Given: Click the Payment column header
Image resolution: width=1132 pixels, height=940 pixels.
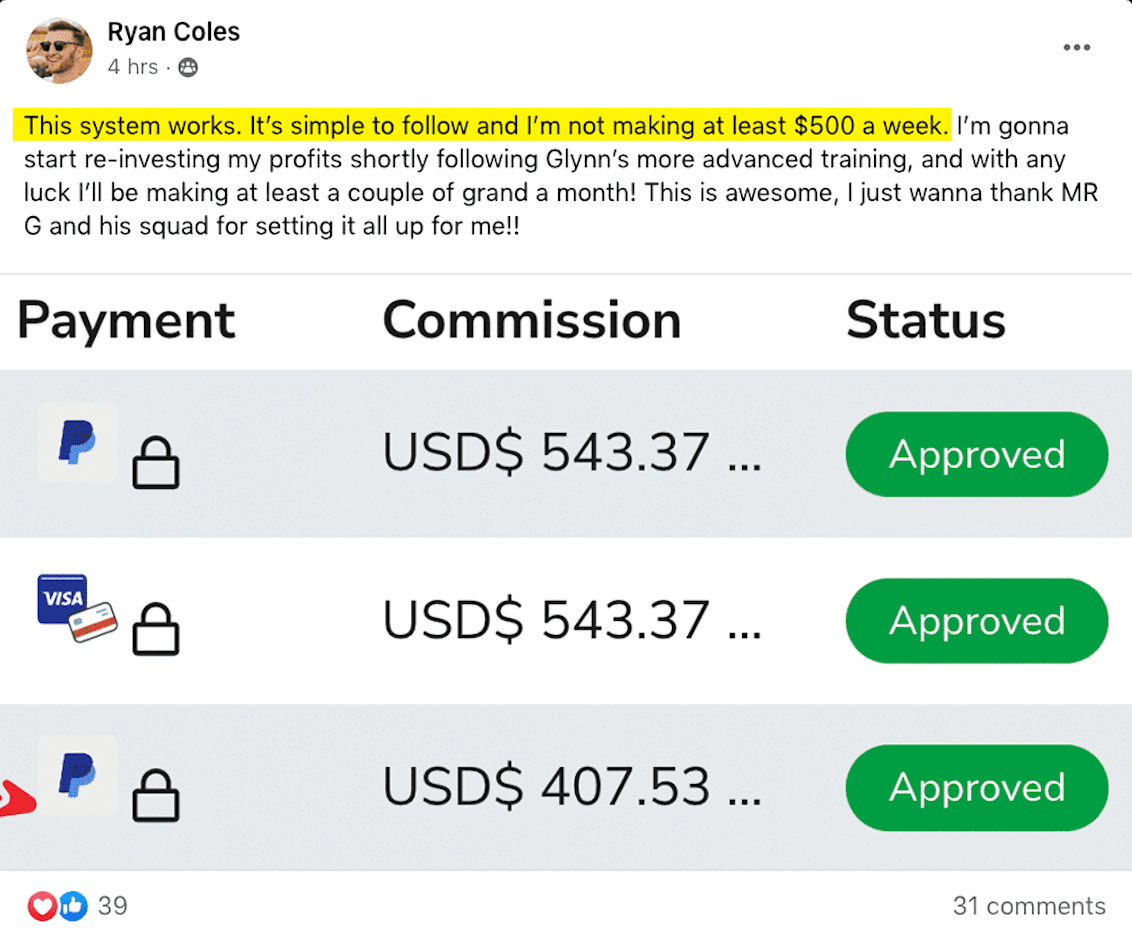Looking at the screenshot, I should [x=126, y=321].
